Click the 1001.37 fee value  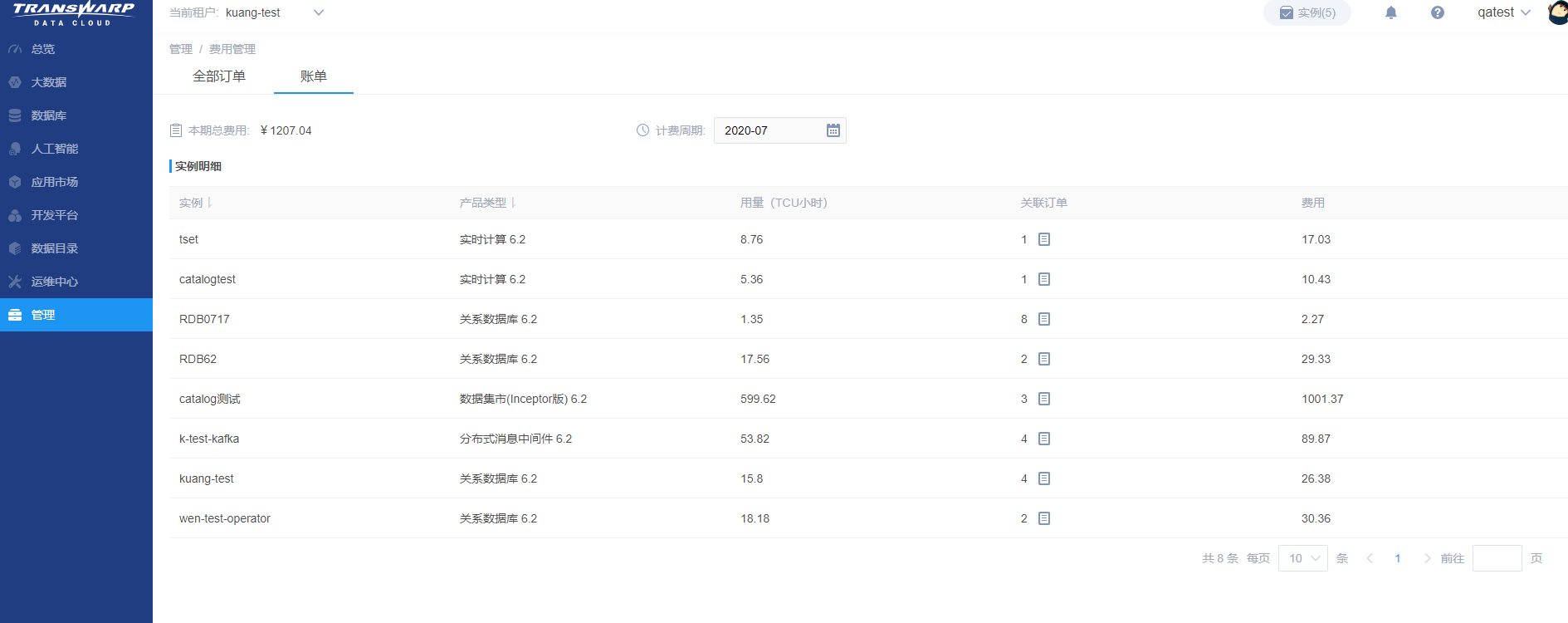pos(1322,399)
